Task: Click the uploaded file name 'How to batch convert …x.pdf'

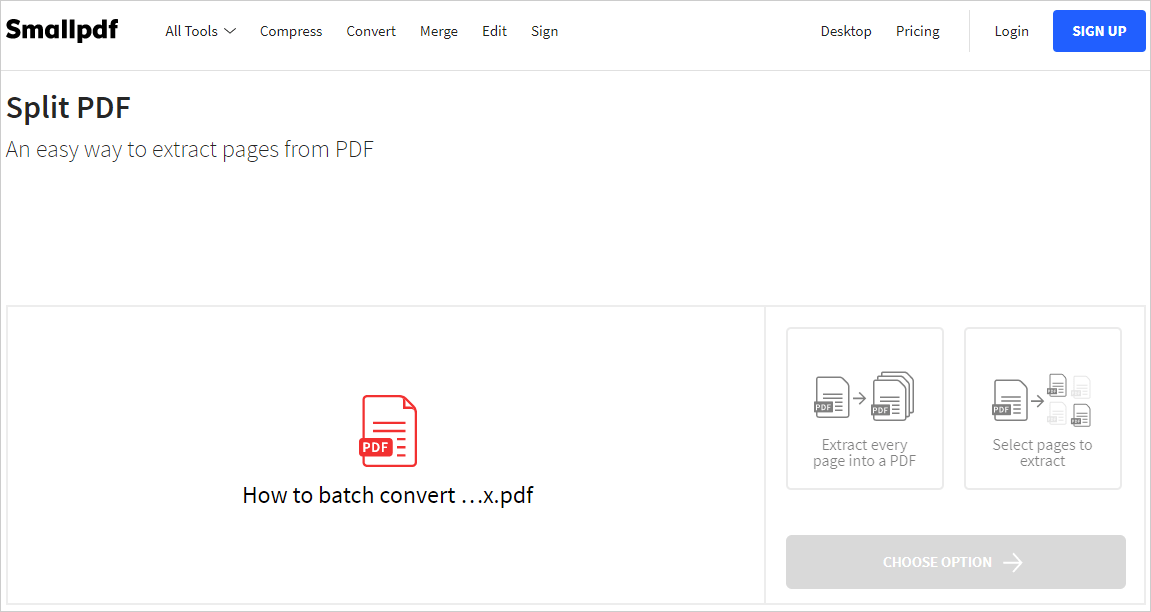Action: (388, 494)
